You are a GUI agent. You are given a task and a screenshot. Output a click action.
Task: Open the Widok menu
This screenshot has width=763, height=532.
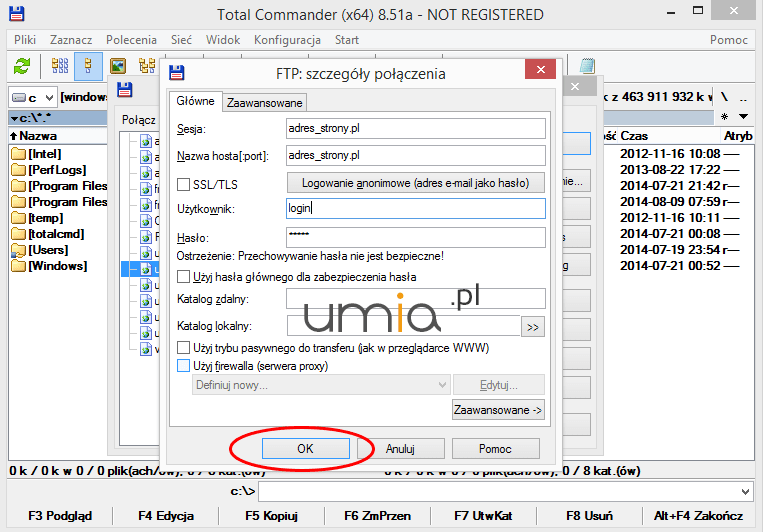pyautogui.click(x=223, y=40)
